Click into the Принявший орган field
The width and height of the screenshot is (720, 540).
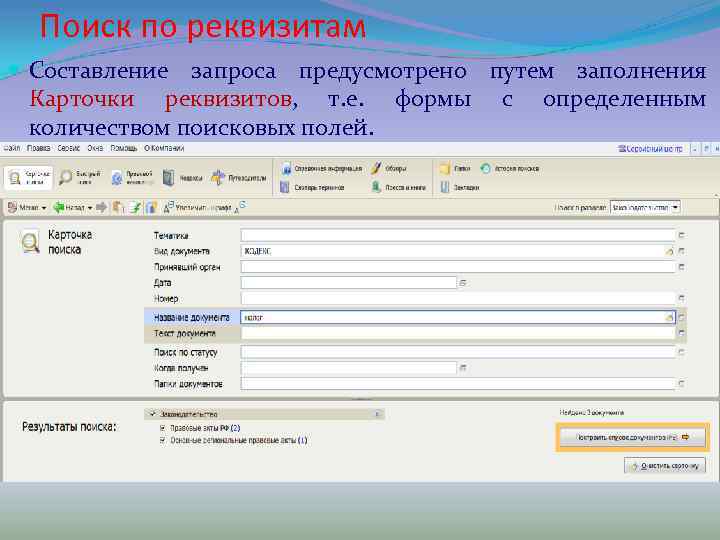[458, 267]
